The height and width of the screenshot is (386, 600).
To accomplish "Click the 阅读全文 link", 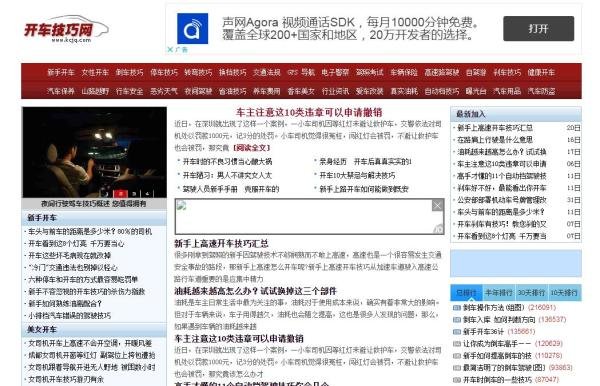I will [251, 148].
